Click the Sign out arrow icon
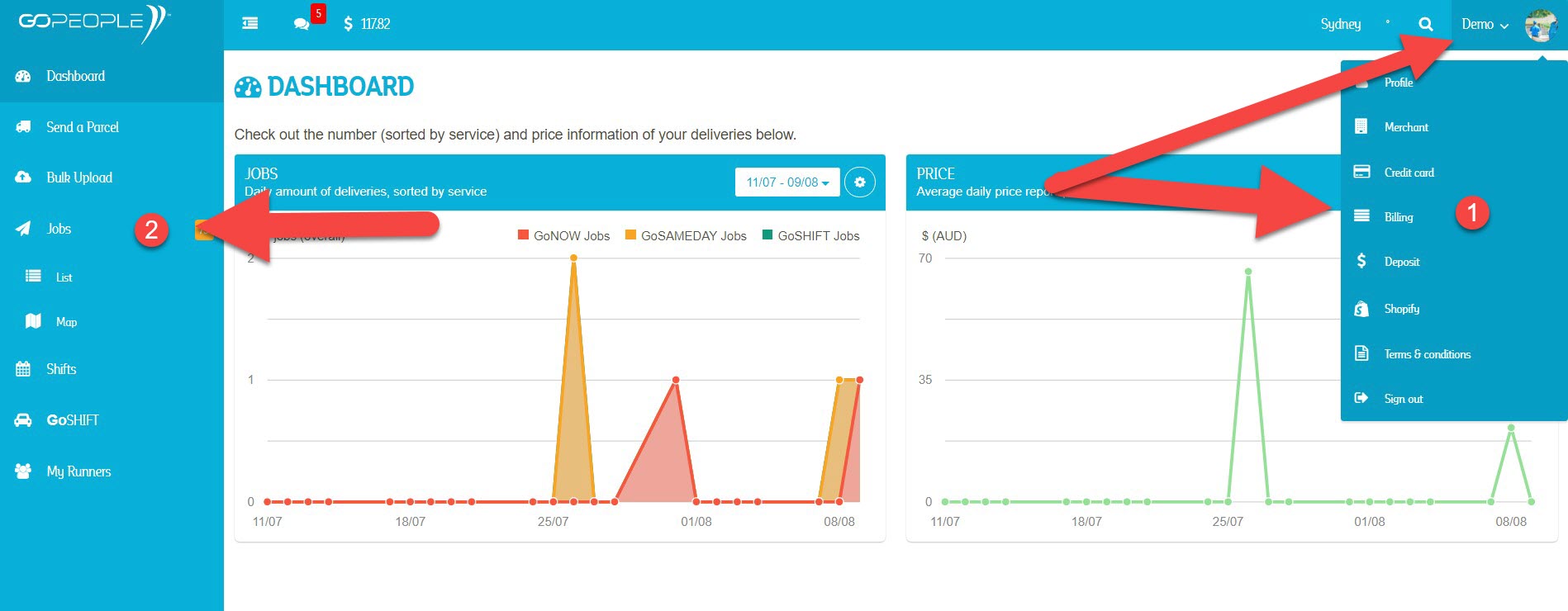 click(x=1361, y=398)
